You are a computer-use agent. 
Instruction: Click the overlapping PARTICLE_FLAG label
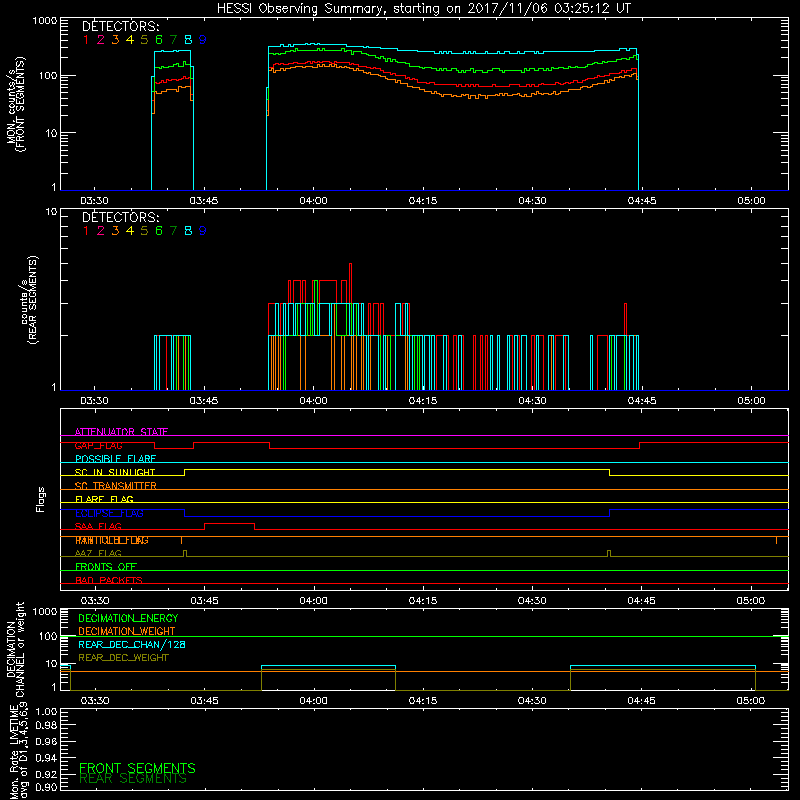(x=112, y=540)
